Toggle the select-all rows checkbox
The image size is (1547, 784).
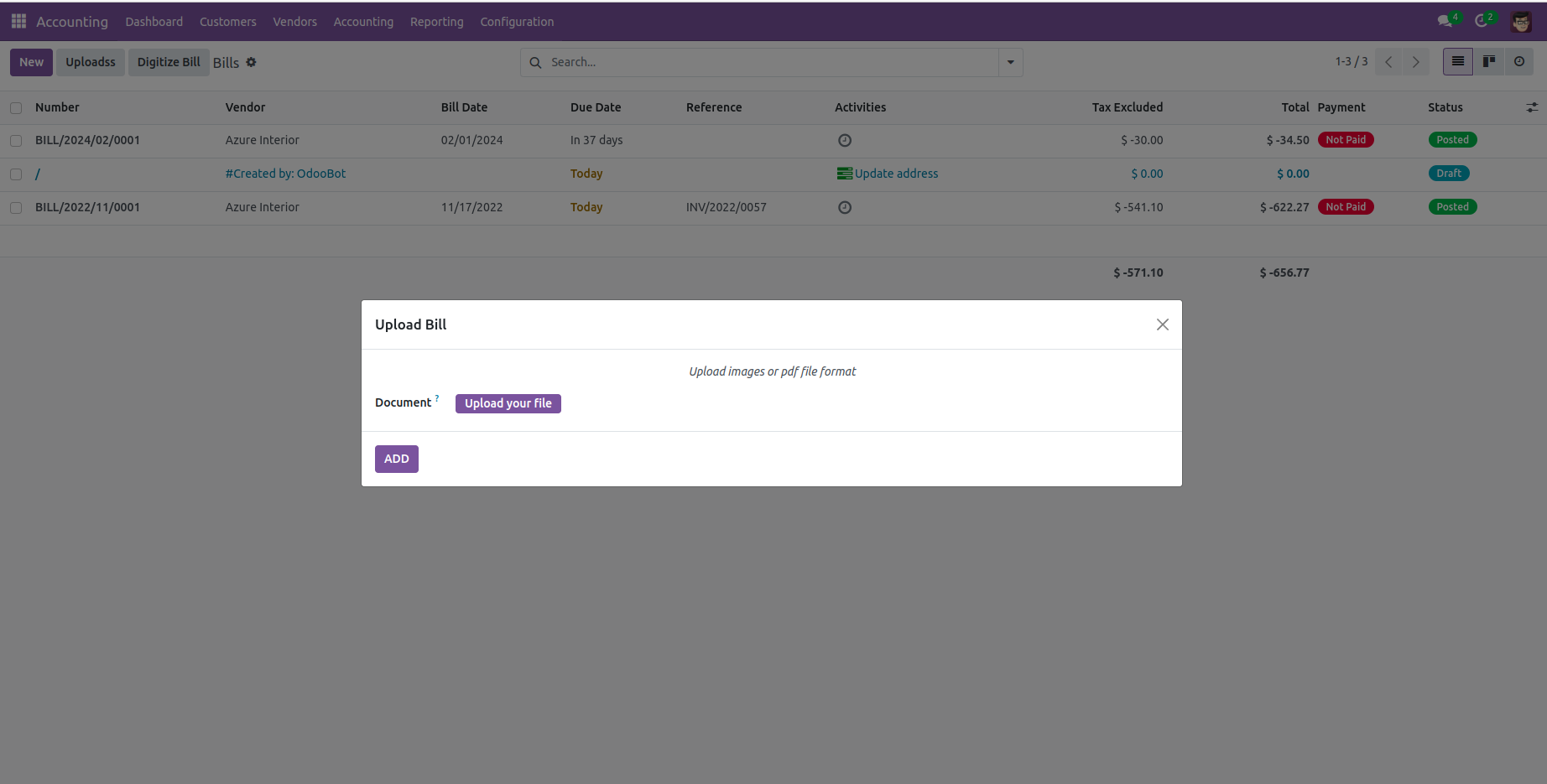pos(16,108)
